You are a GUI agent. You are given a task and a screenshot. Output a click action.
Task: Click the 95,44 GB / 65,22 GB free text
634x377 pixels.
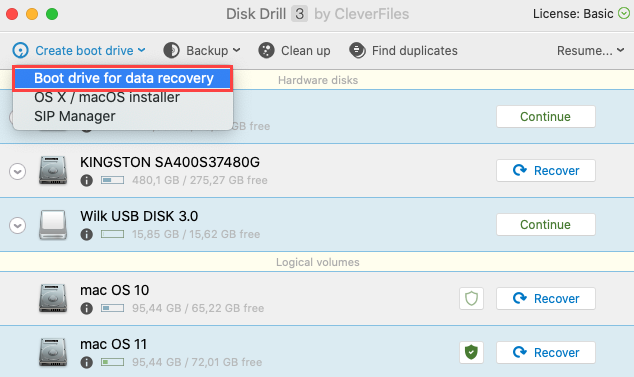point(198,308)
